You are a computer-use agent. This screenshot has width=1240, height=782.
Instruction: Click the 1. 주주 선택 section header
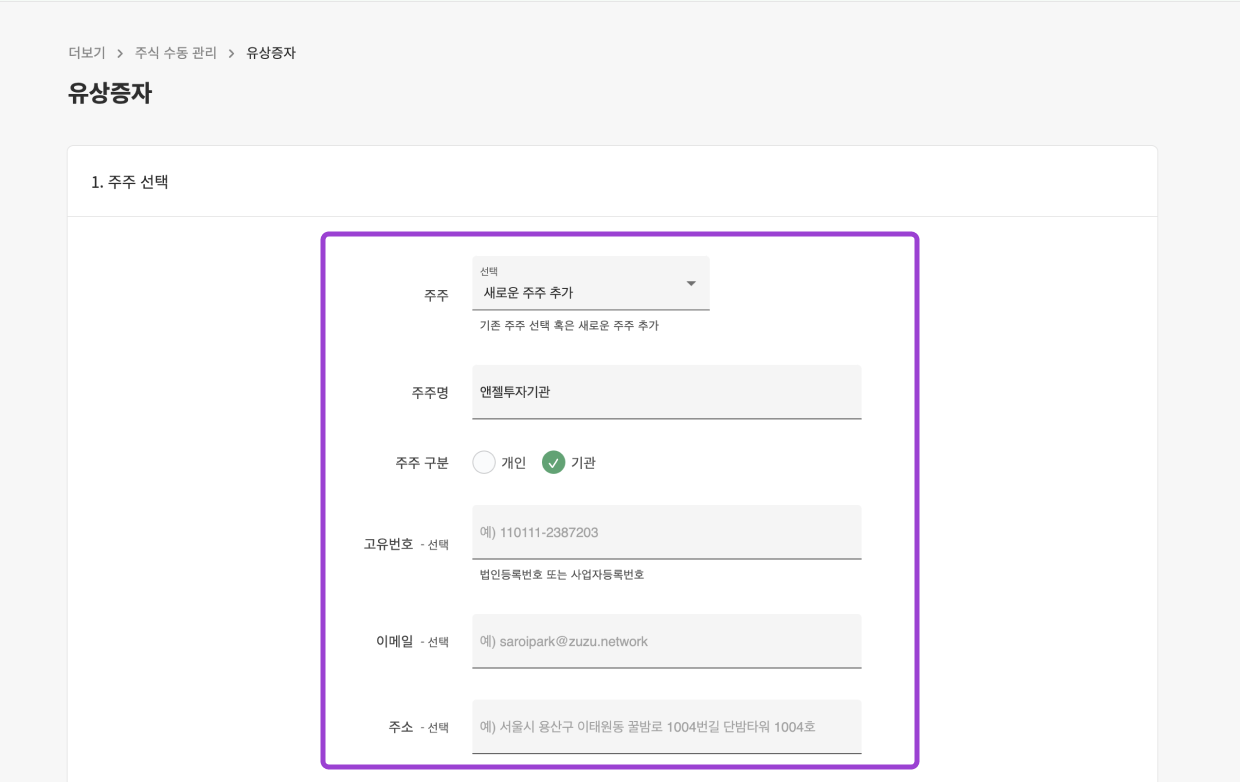click(130, 182)
